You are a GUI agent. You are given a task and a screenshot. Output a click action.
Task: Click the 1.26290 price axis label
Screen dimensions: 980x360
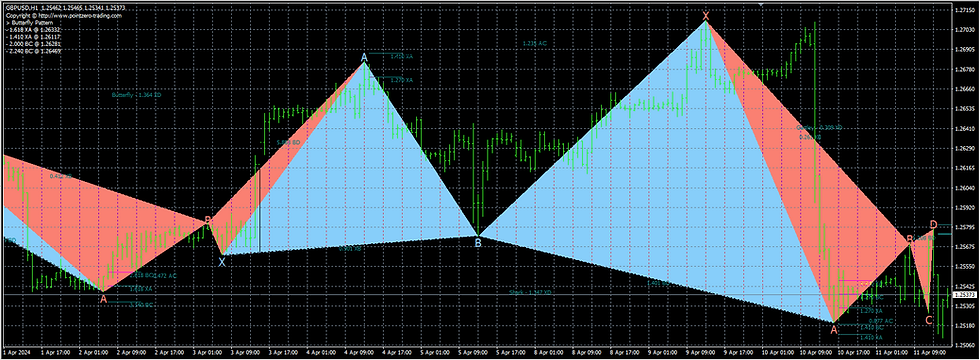coord(966,148)
